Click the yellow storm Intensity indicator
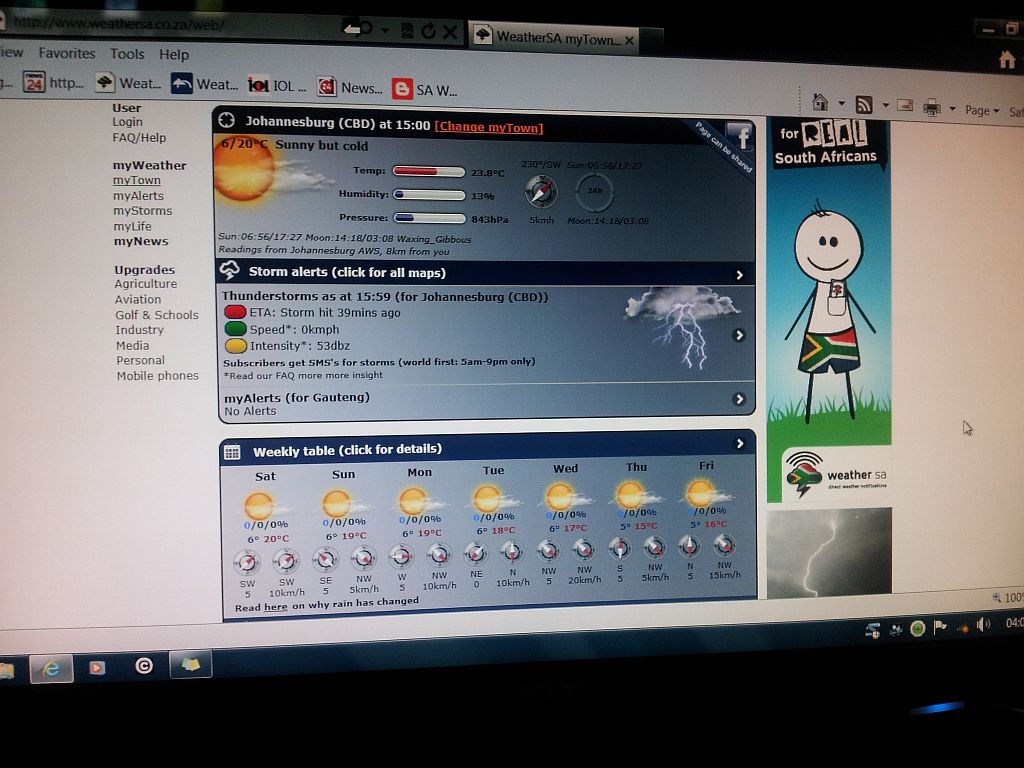1024x768 pixels. [236, 345]
